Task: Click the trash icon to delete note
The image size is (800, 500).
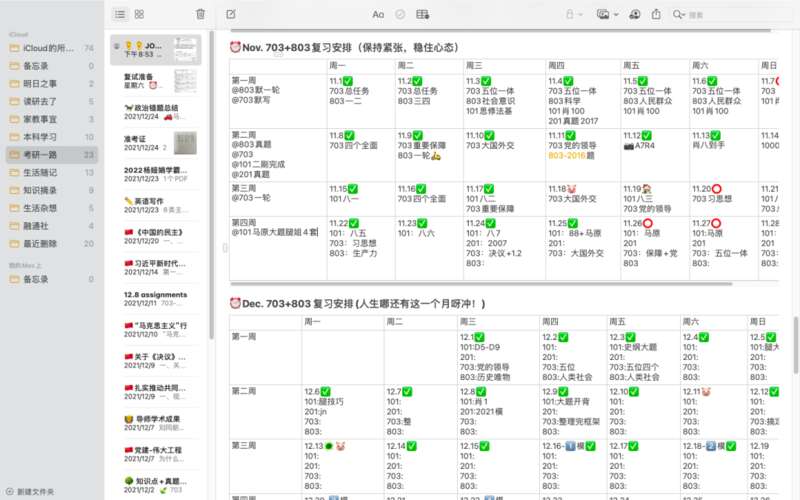Action: (x=200, y=14)
